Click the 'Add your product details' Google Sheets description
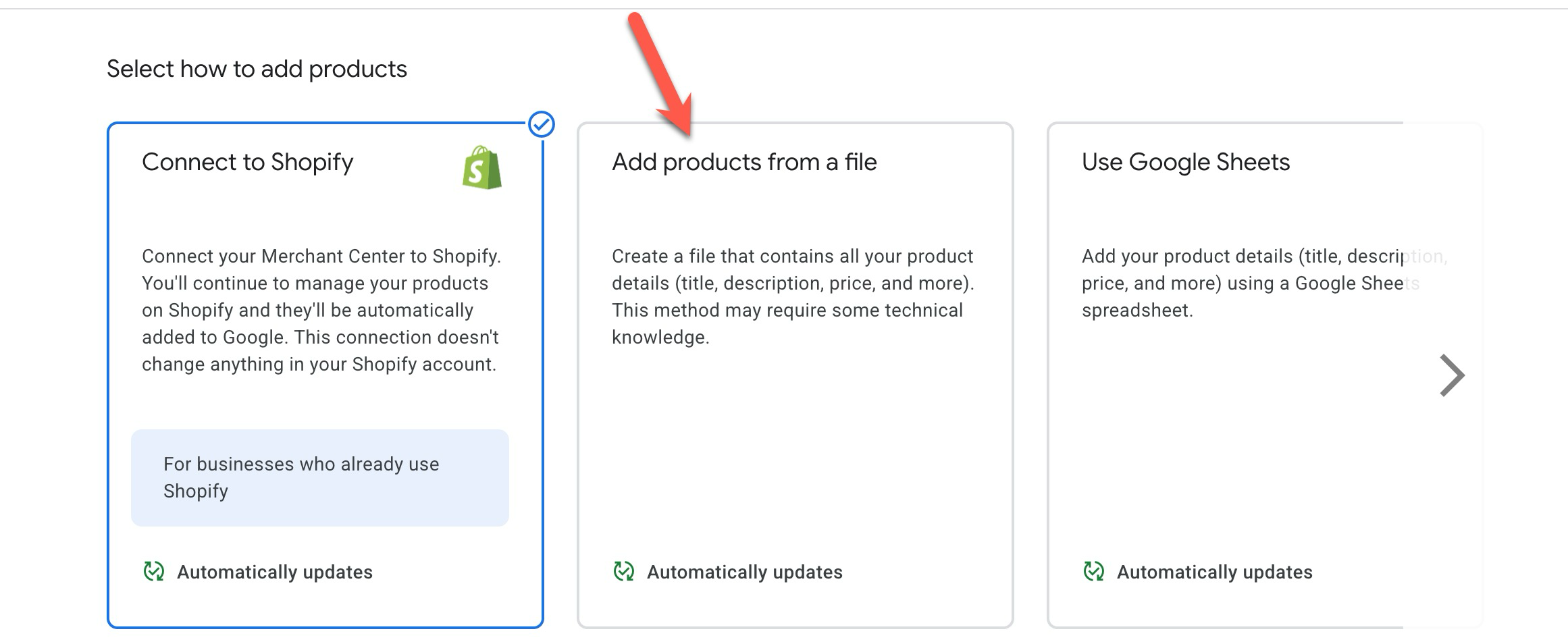The height and width of the screenshot is (644, 1568). click(1264, 283)
